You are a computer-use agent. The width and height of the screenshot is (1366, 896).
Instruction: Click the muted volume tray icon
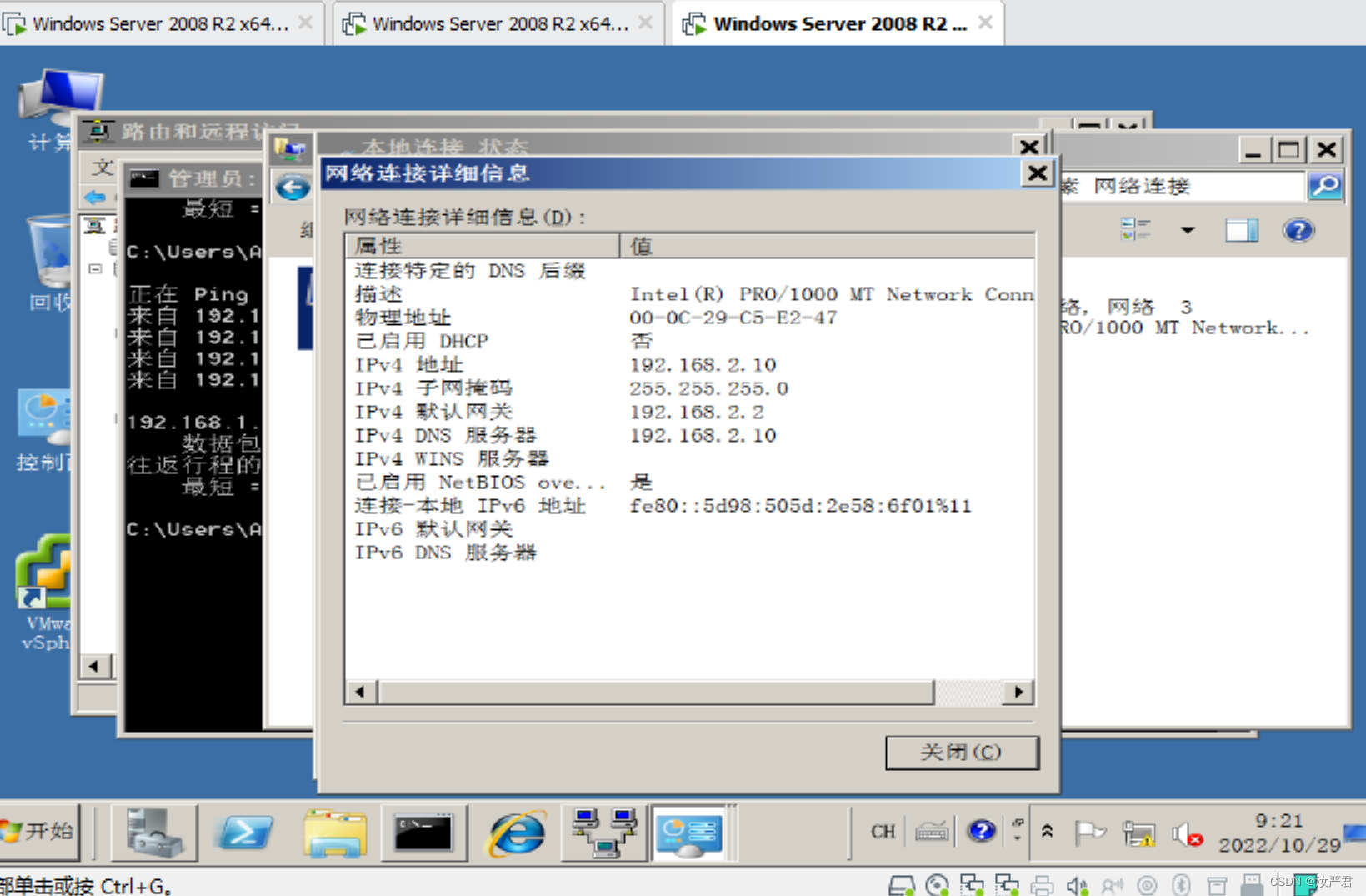tap(1187, 833)
